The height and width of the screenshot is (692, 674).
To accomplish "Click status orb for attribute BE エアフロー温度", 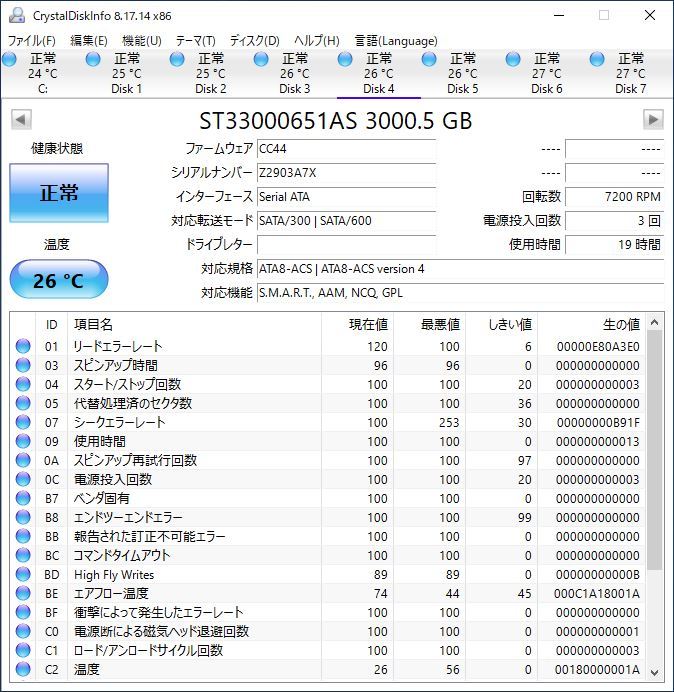I will pos(23,593).
